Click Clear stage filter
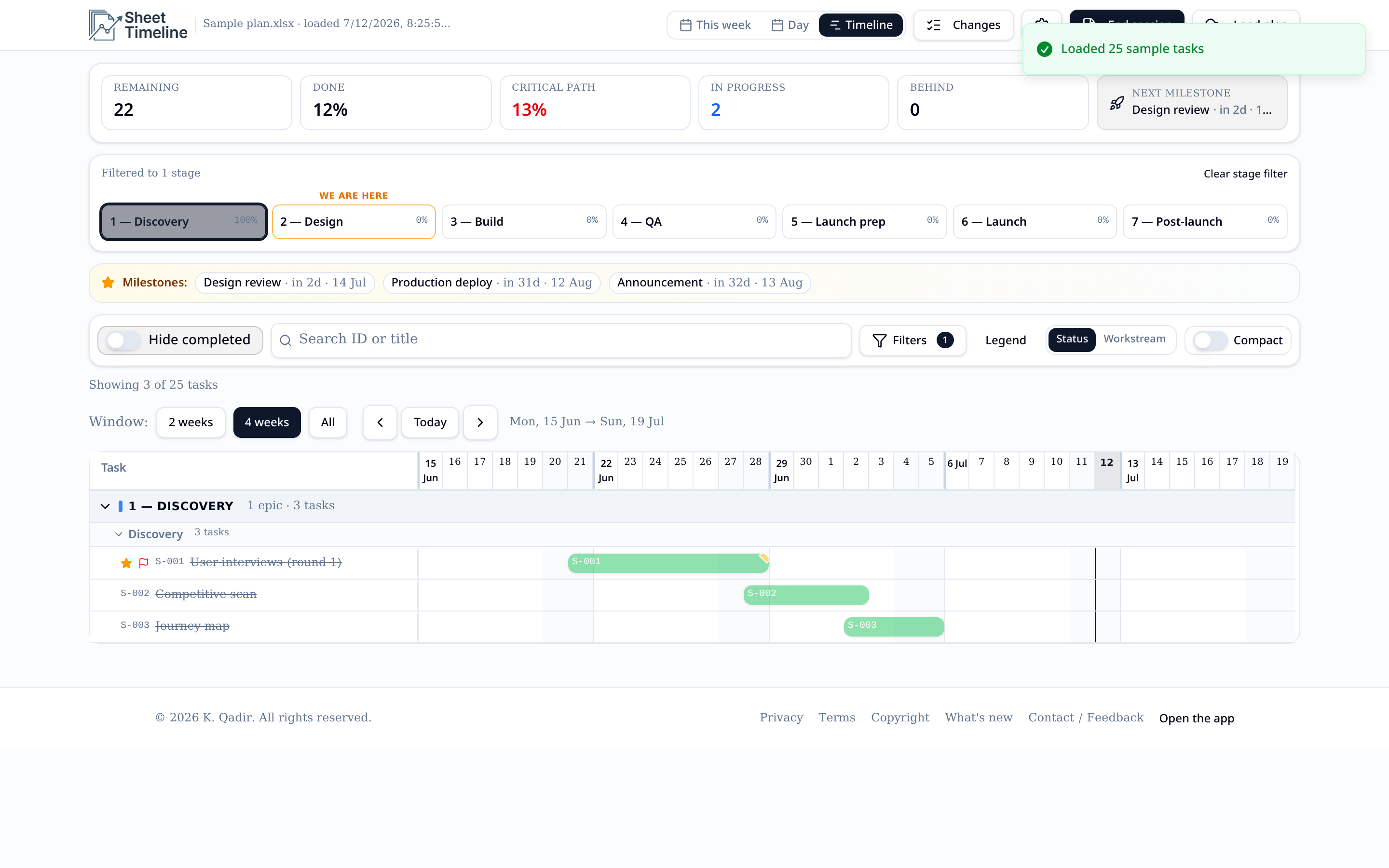The width and height of the screenshot is (1389, 868). [1245, 174]
